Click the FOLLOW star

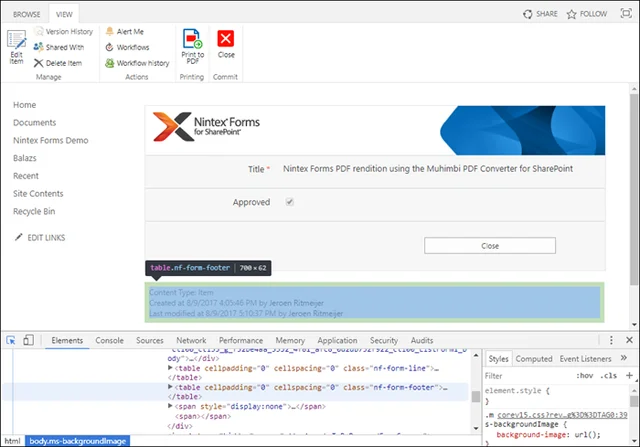(x=571, y=14)
